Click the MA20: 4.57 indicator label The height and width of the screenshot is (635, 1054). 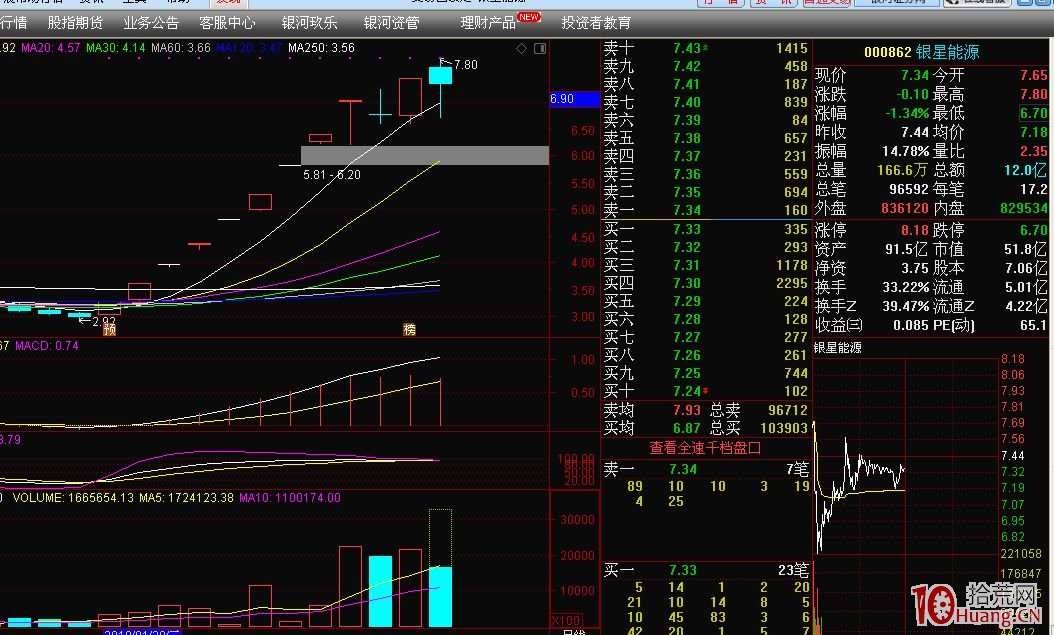50,48
